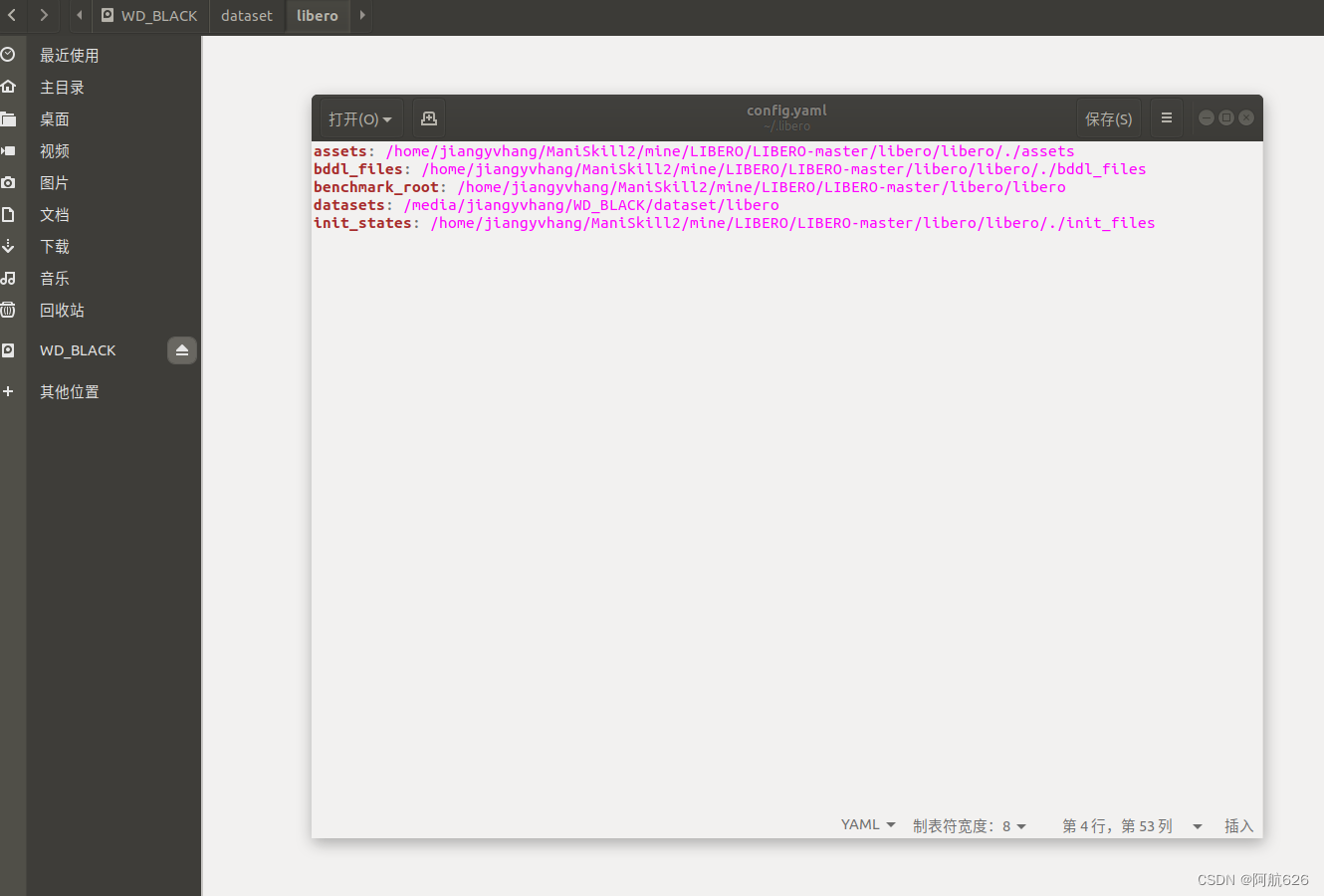
Task: Click the pictures camera icon
Action: point(8,182)
